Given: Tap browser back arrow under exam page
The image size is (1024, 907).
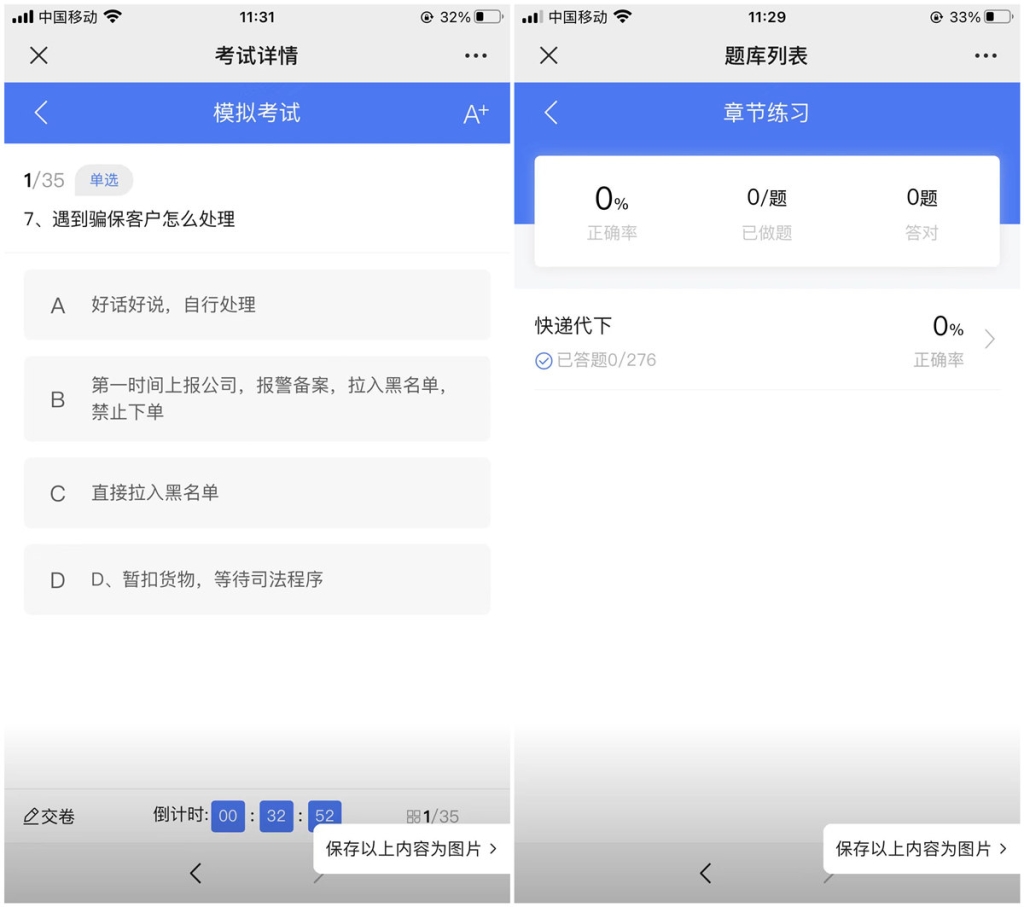Looking at the screenshot, I should pos(195,872).
